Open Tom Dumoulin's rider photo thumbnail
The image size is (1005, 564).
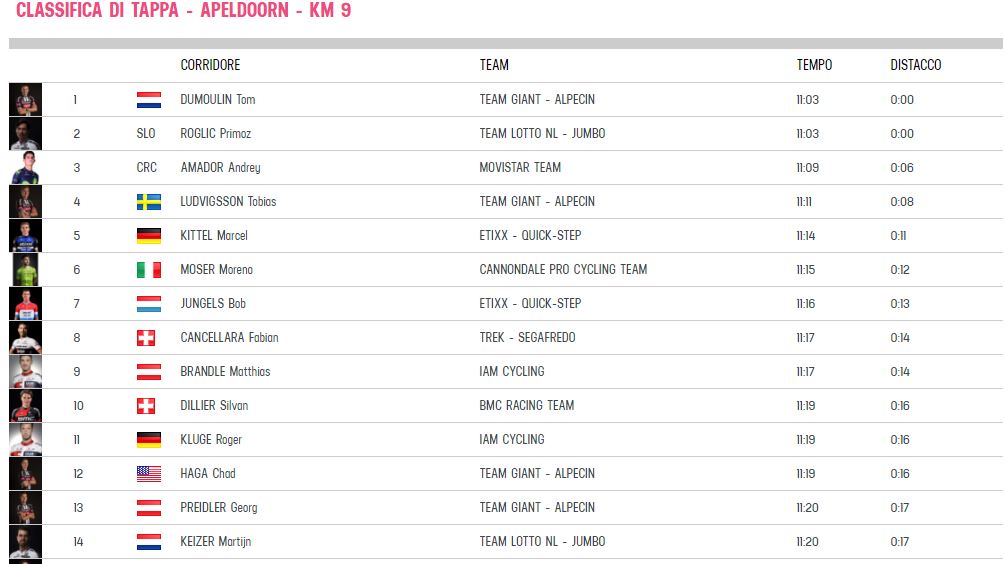pyautogui.click(x=26, y=100)
